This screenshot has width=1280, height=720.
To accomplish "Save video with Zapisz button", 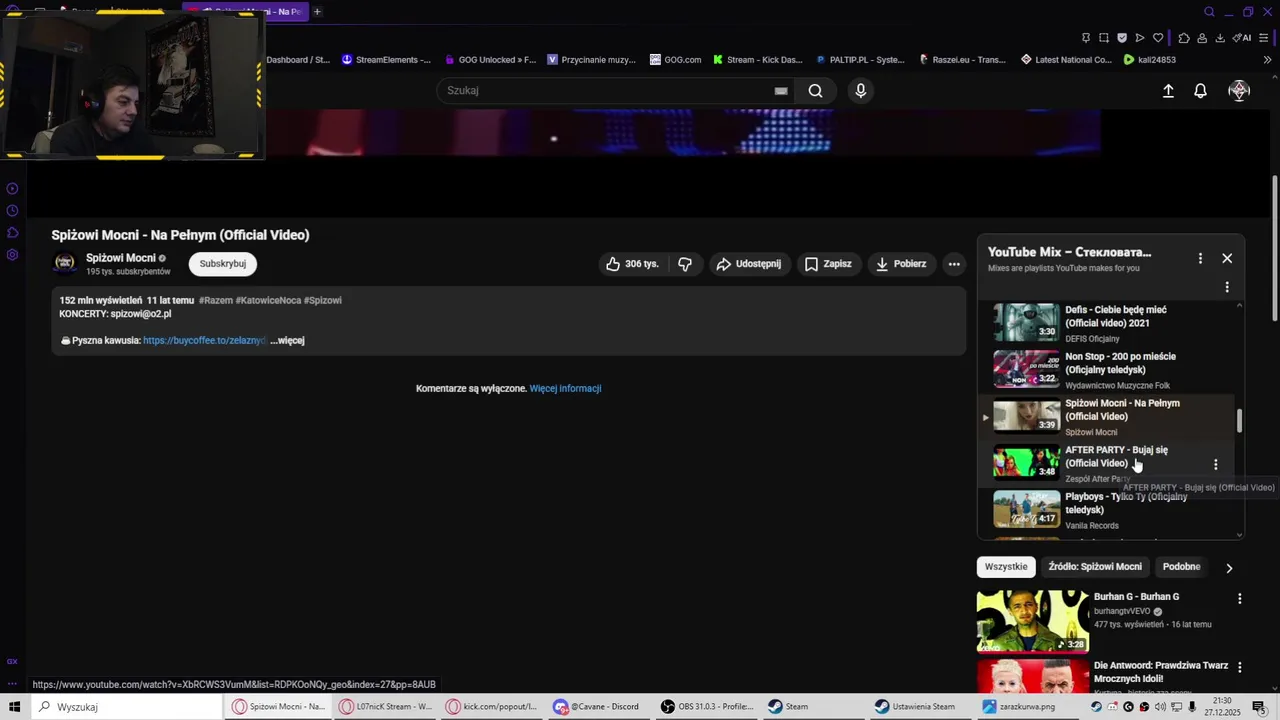I will pyautogui.click(x=828, y=264).
